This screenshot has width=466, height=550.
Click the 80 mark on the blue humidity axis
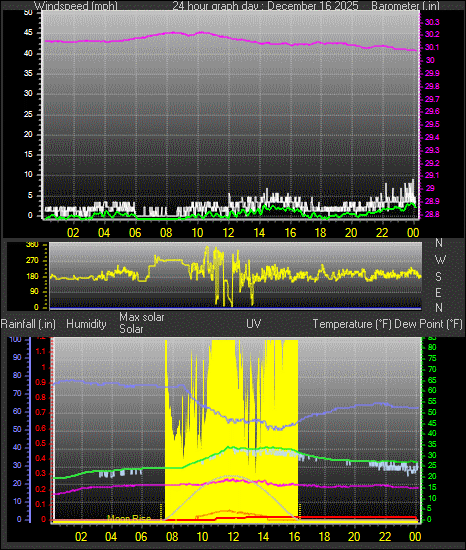point(17,375)
